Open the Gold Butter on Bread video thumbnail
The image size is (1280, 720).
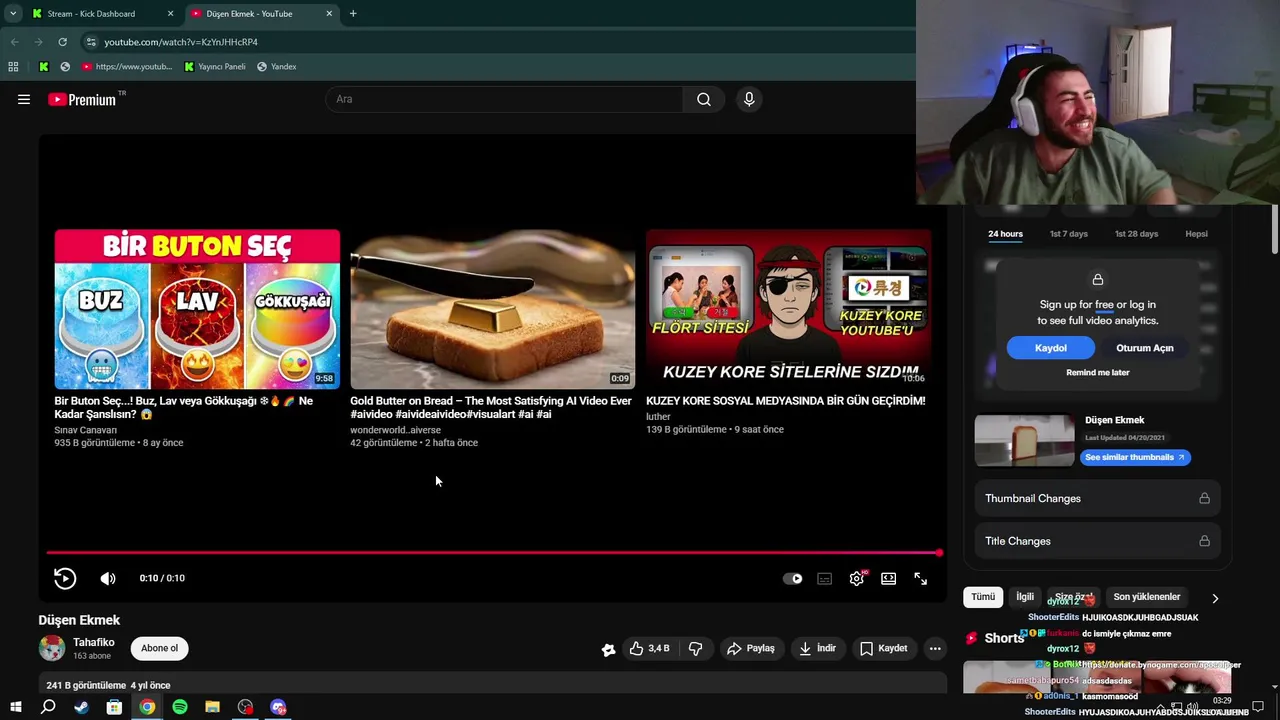[x=492, y=309]
